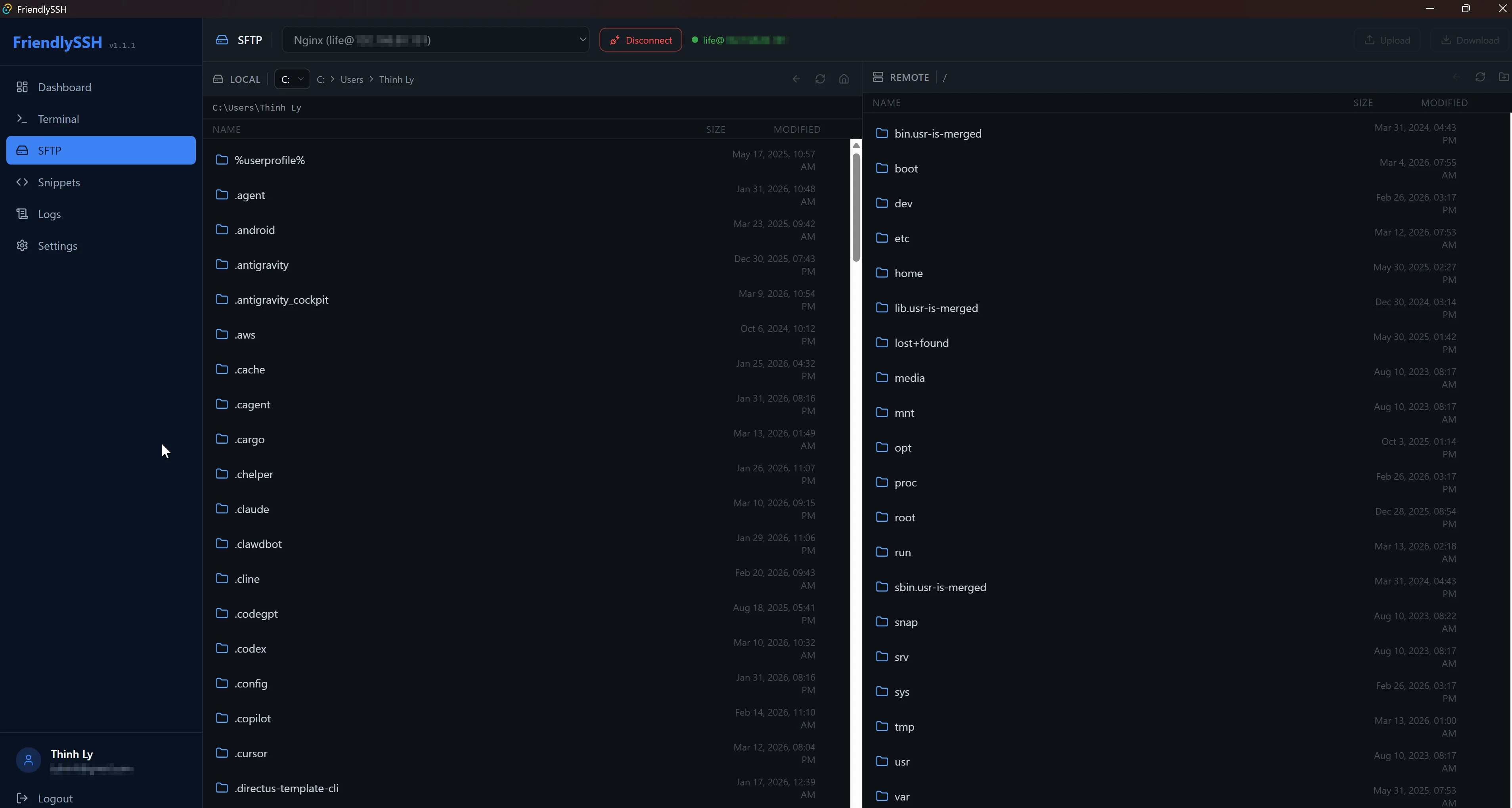
Task: Click the .cline folder name
Action: click(x=247, y=579)
